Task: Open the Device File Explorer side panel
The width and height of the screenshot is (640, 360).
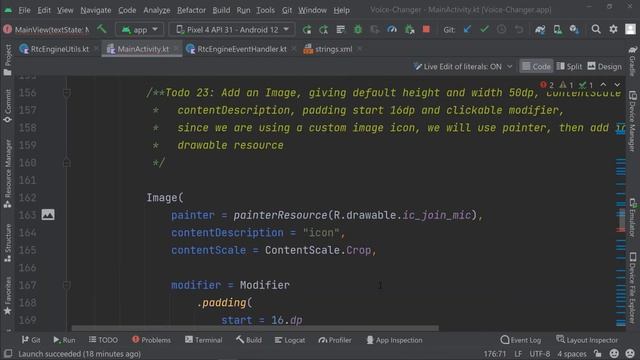Action: coord(633,288)
